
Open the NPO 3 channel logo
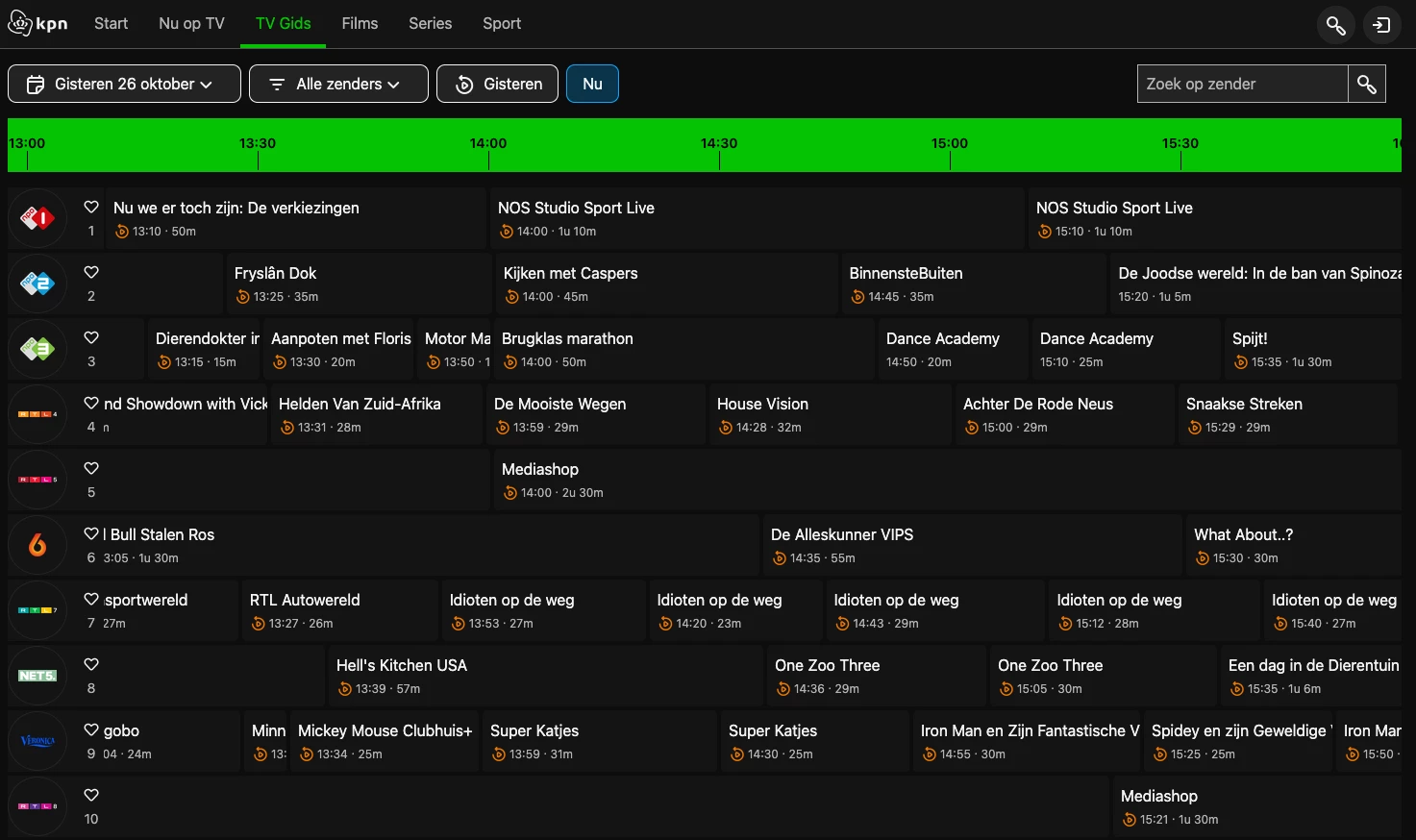click(x=37, y=350)
